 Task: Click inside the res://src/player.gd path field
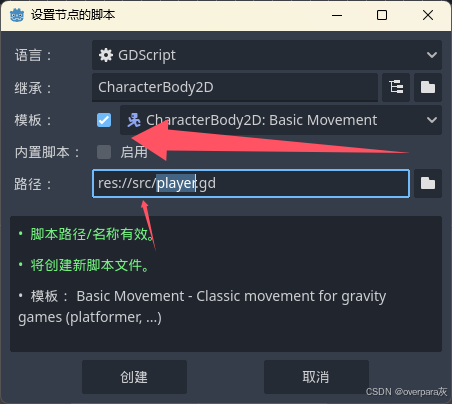[x=251, y=183]
